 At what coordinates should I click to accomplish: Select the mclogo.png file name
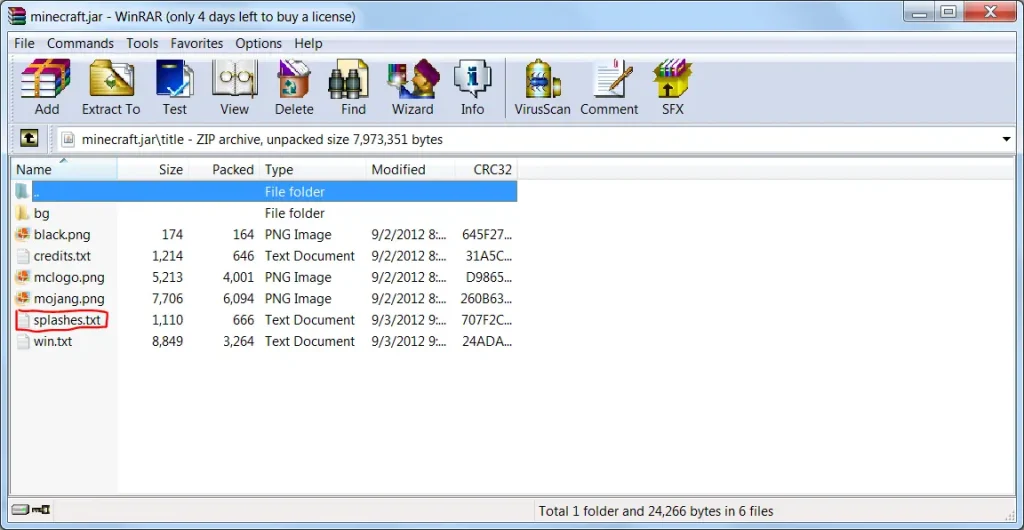69,277
